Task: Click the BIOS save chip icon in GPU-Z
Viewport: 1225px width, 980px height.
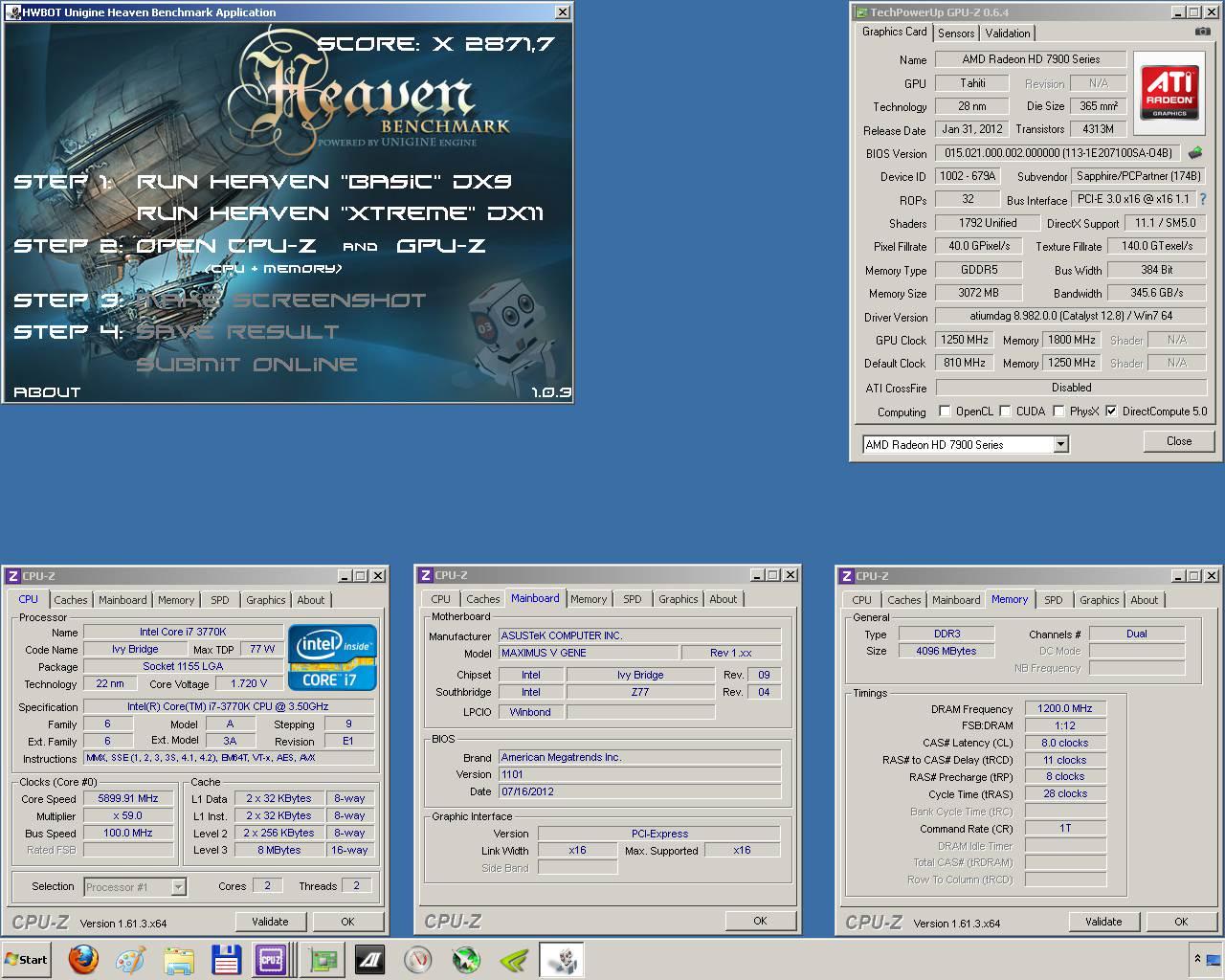Action: click(x=1194, y=152)
